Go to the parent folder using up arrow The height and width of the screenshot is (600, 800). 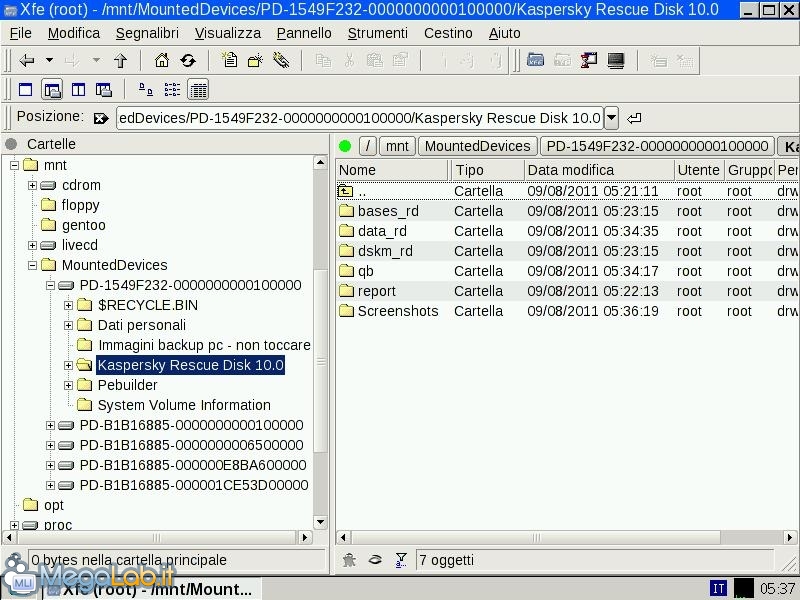tap(121, 61)
